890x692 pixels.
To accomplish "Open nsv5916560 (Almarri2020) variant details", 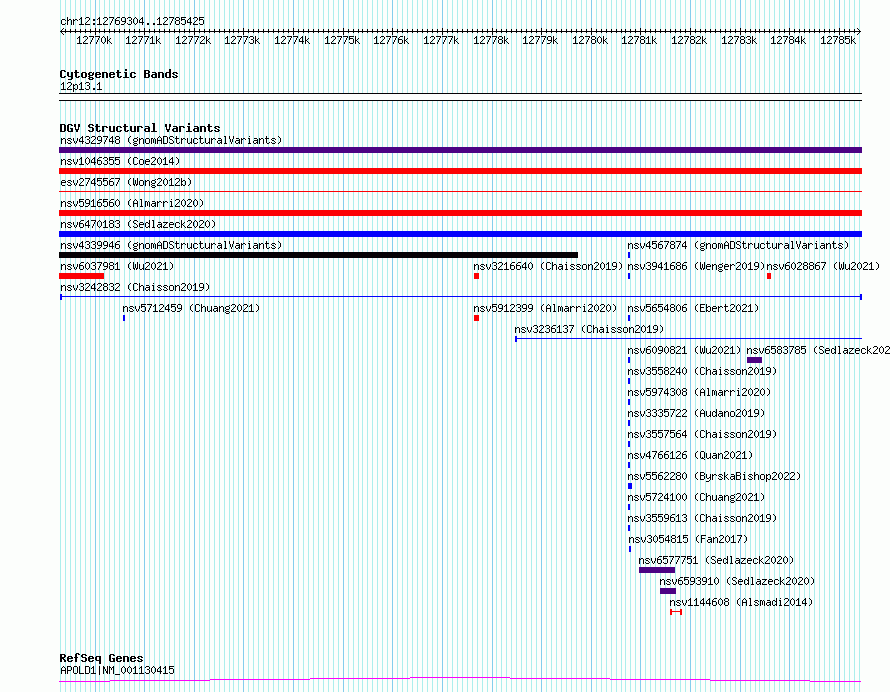I will [x=132, y=203].
